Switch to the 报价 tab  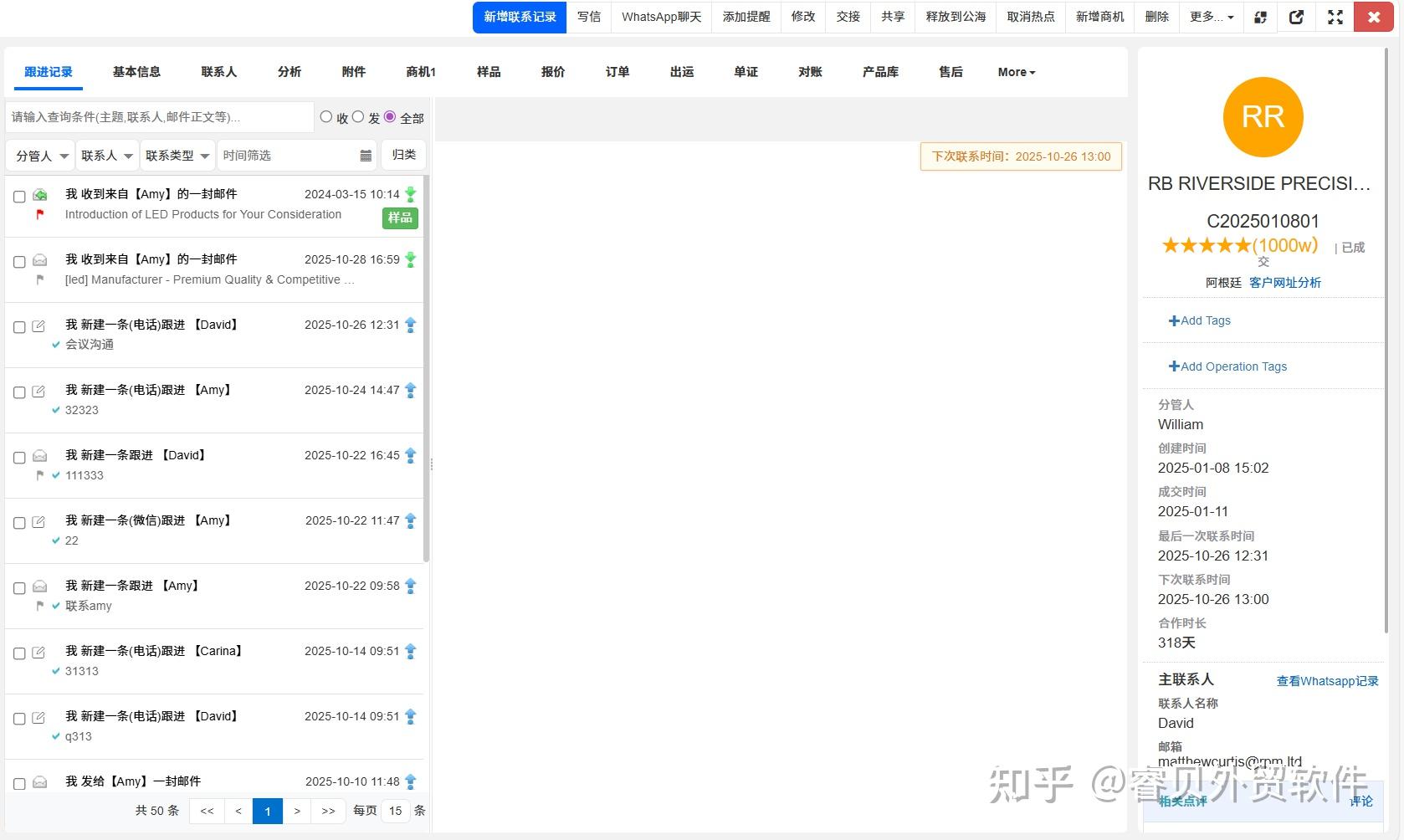tap(553, 72)
